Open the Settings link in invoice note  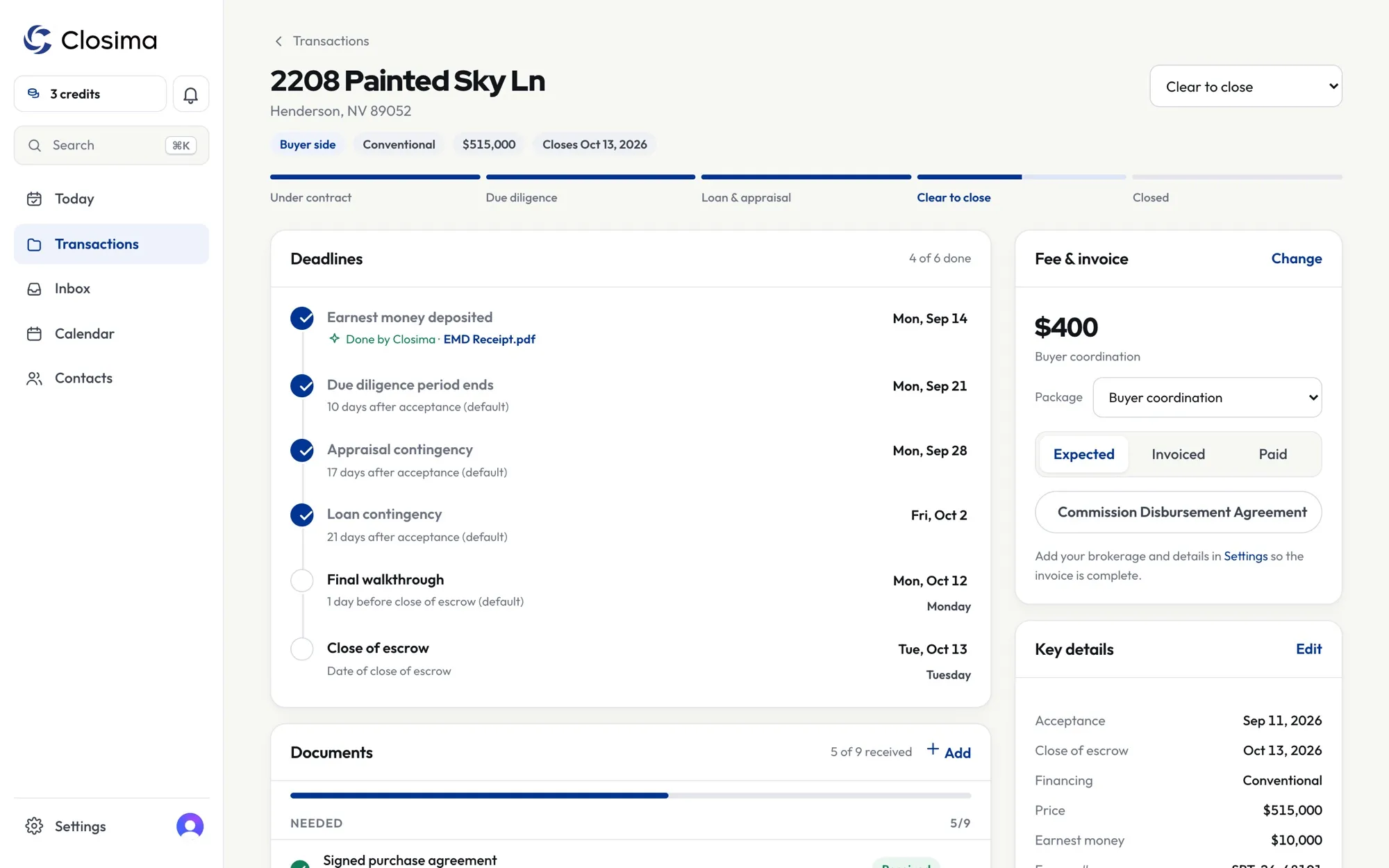coord(1245,556)
